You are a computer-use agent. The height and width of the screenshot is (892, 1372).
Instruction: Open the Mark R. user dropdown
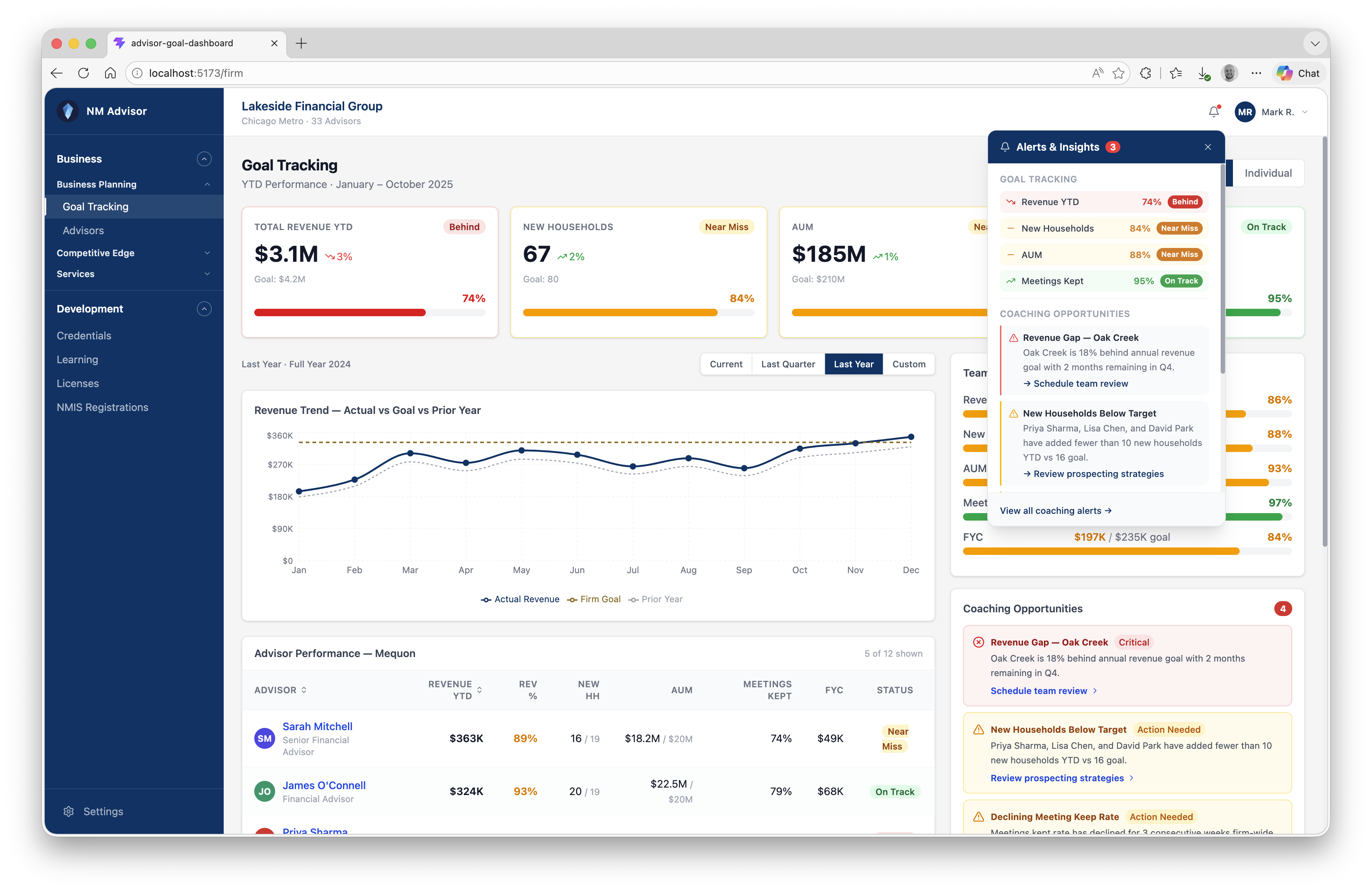tap(1272, 112)
